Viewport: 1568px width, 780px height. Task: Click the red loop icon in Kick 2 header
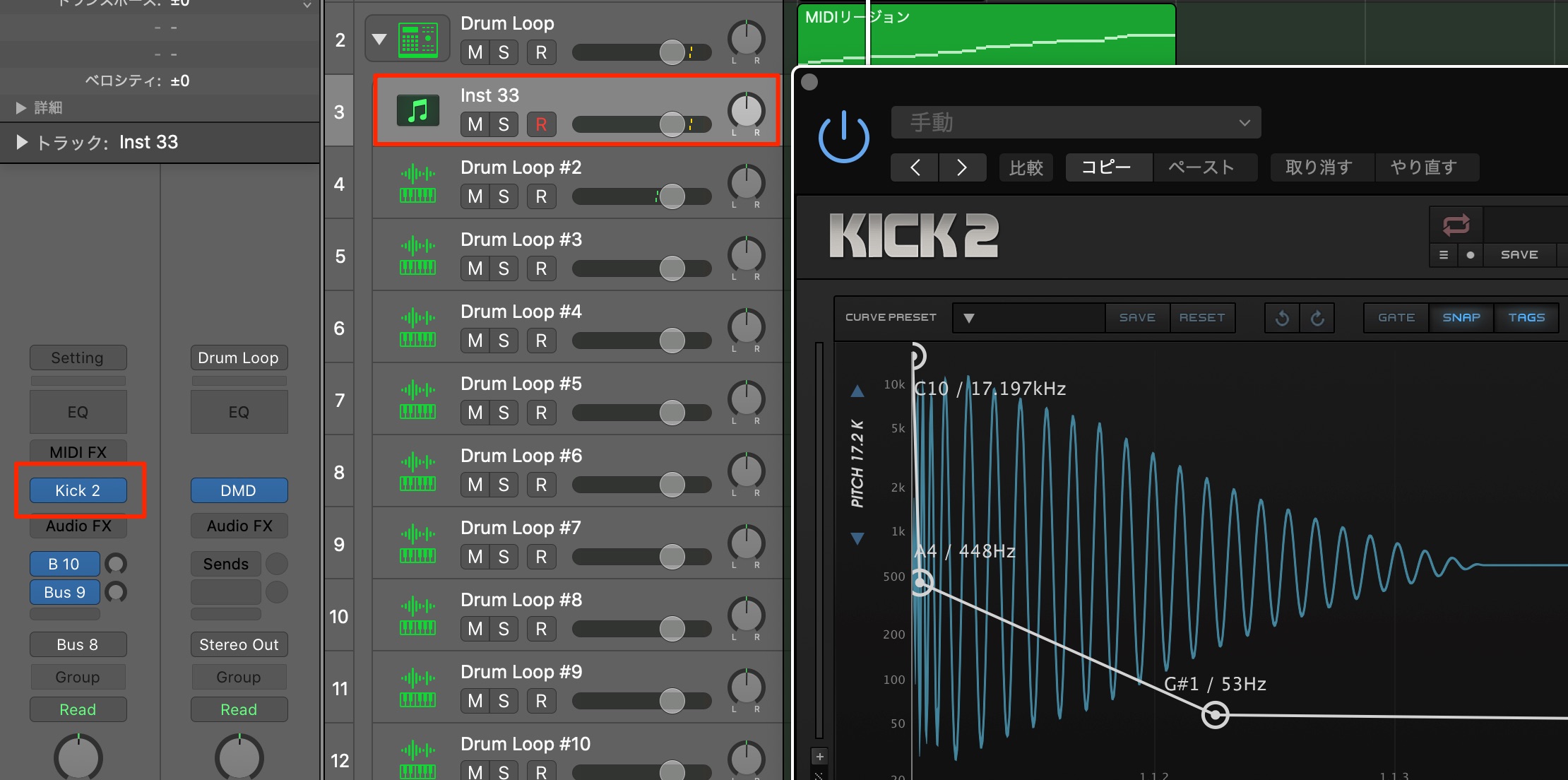[1456, 225]
